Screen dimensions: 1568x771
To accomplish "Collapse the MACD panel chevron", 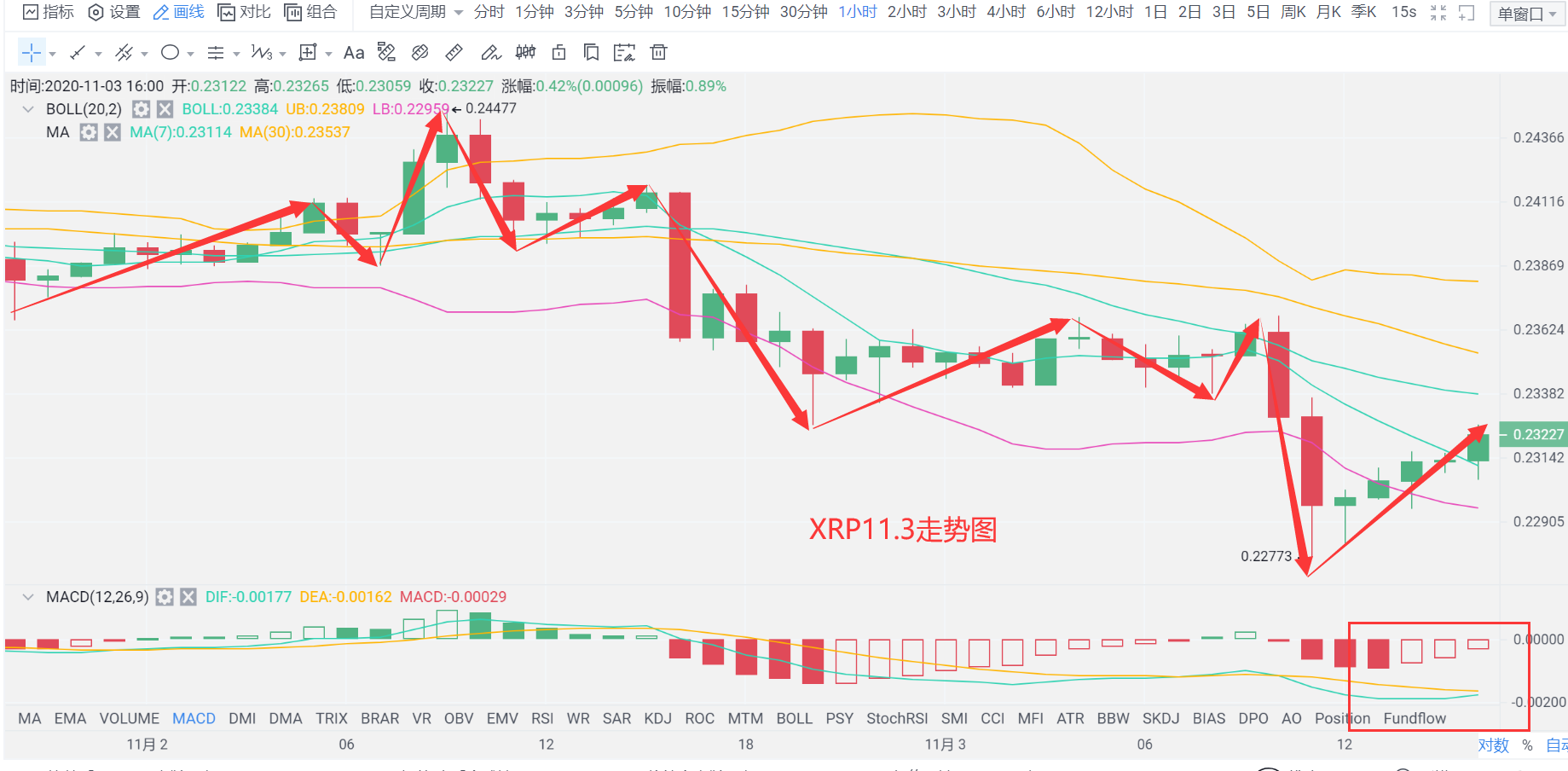I will (x=28, y=597).
